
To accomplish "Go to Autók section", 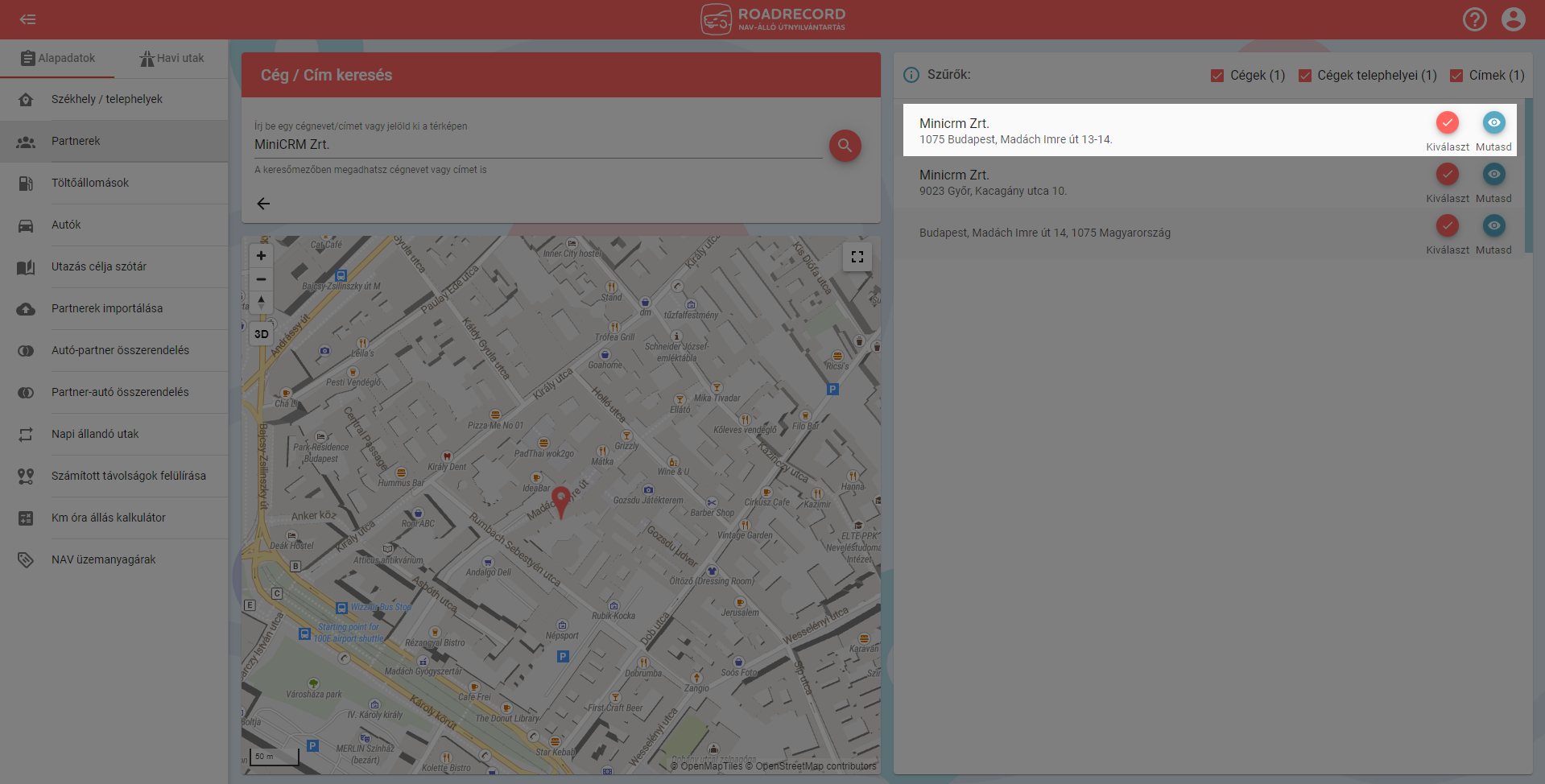I will point(114,225).
